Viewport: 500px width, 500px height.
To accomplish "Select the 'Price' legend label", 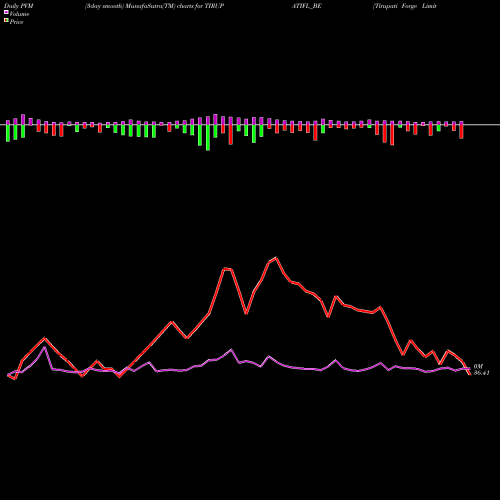I will 16,22.
